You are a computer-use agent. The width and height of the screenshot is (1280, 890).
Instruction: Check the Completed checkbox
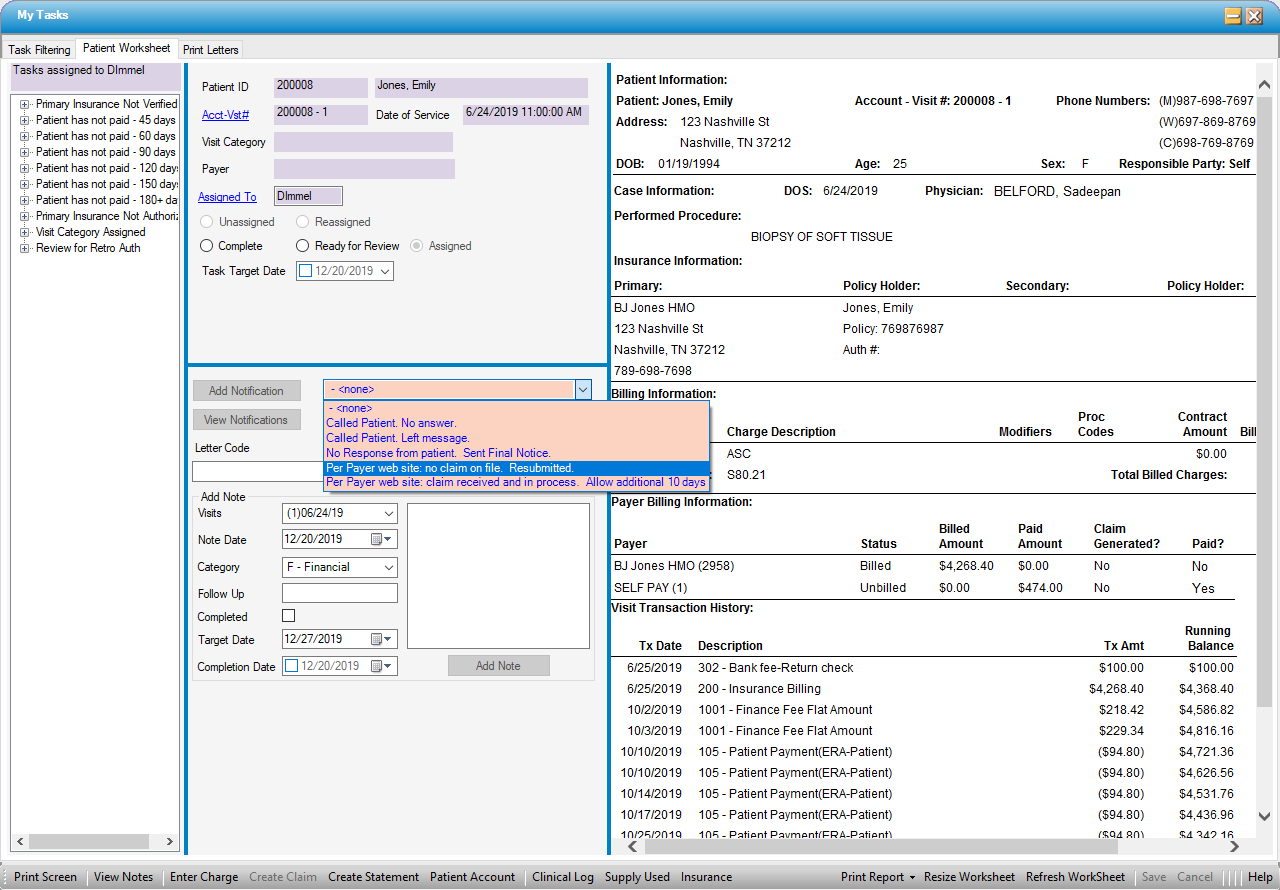(x=289, y=616)
